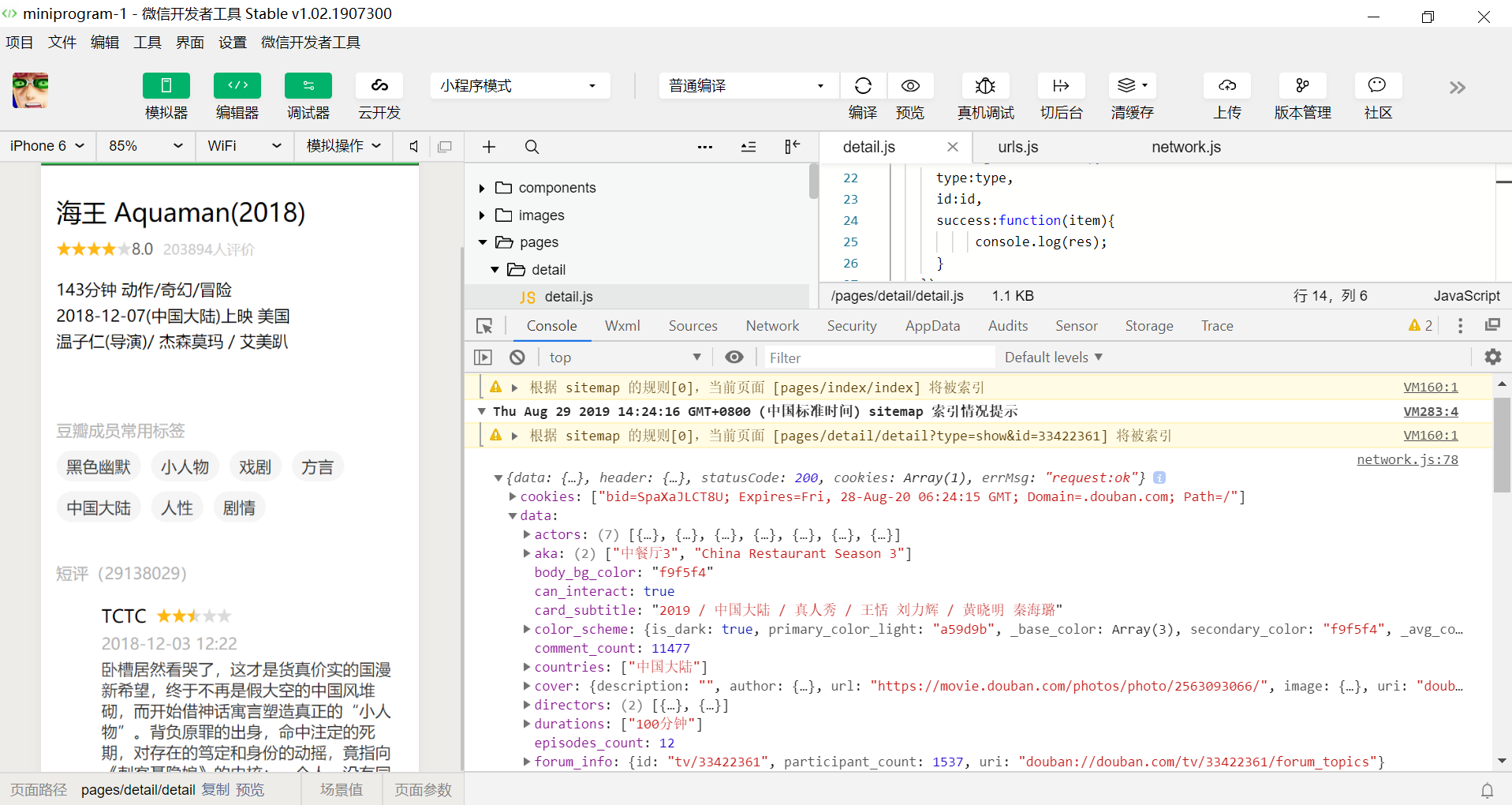Toggle the simulator panel
Image resolution: width=1512 pixels, height=805 pixels.
tap(166, 86)
